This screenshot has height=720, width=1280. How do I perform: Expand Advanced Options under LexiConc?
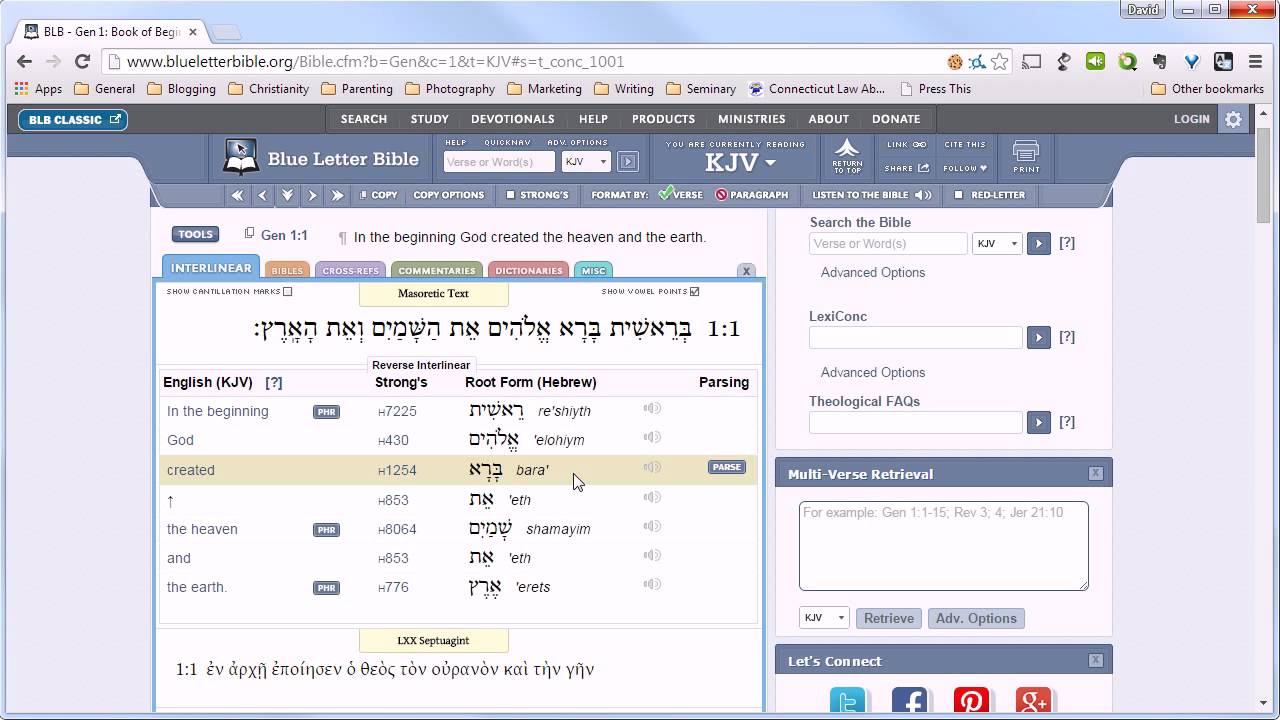coord(873,372)
